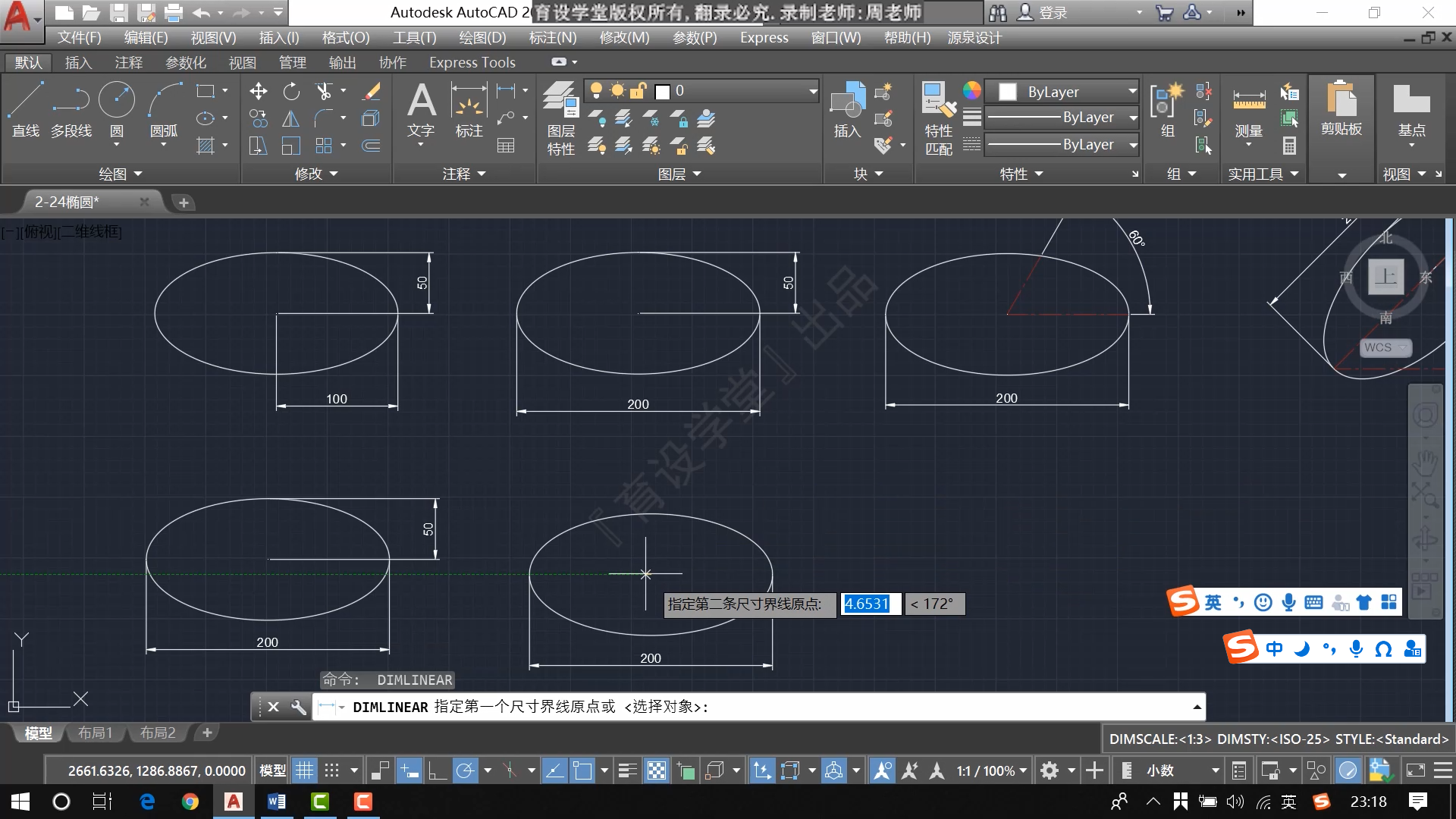Click the Hatch tool icon

(x=206, y=146)
